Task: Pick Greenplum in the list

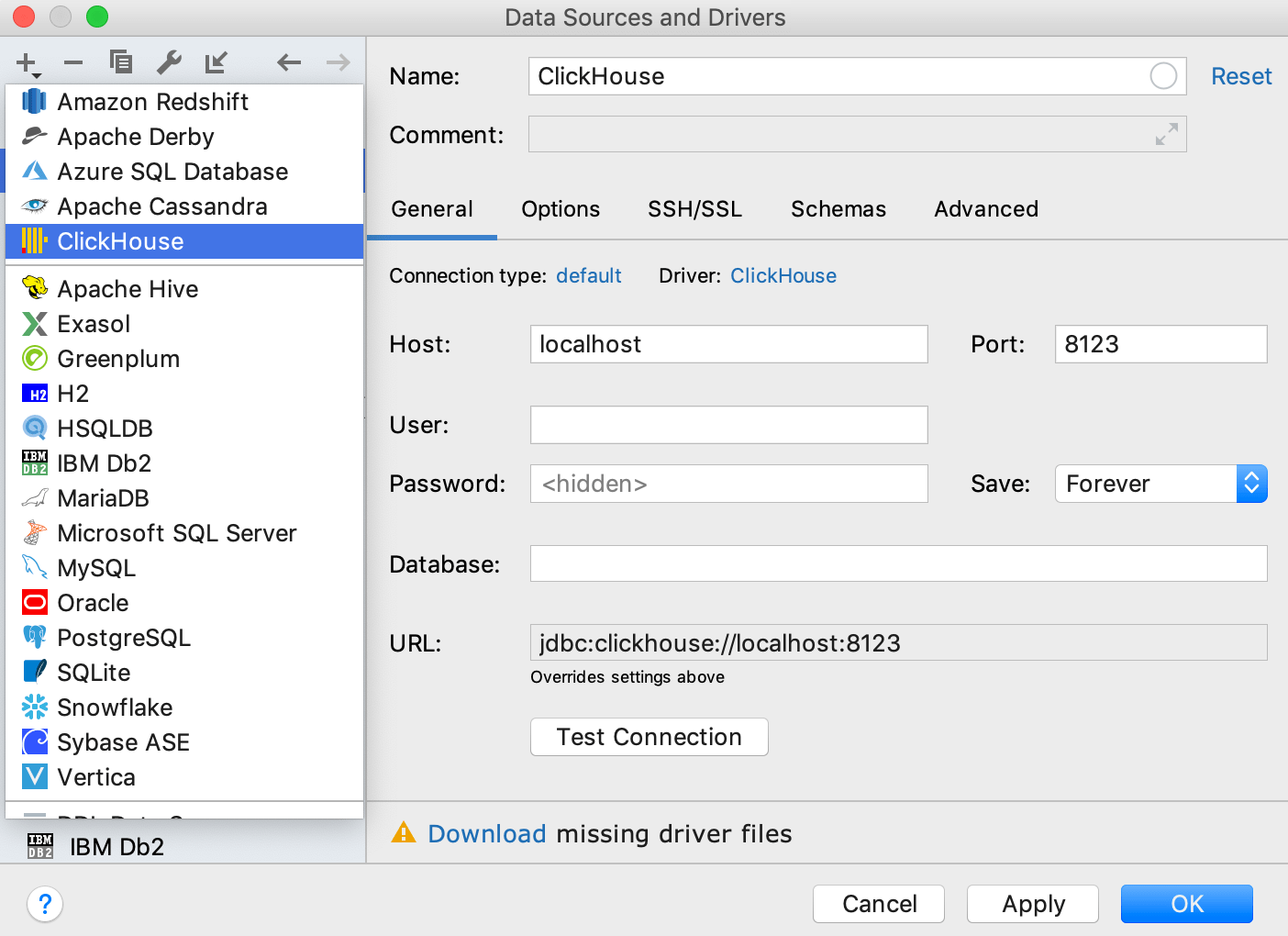Action: pyautogui.click(x=184, y=359)
